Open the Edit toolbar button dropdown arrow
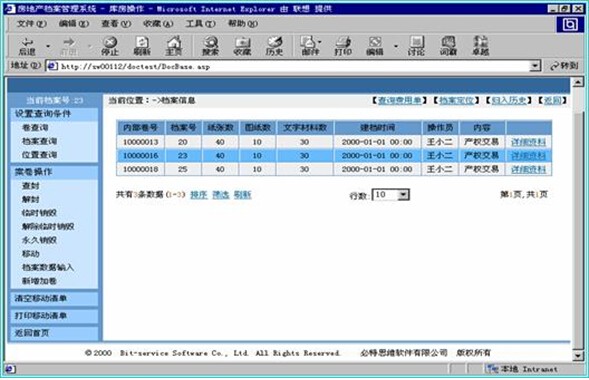This screenshot has height=380, width=589. pos(396,47)
